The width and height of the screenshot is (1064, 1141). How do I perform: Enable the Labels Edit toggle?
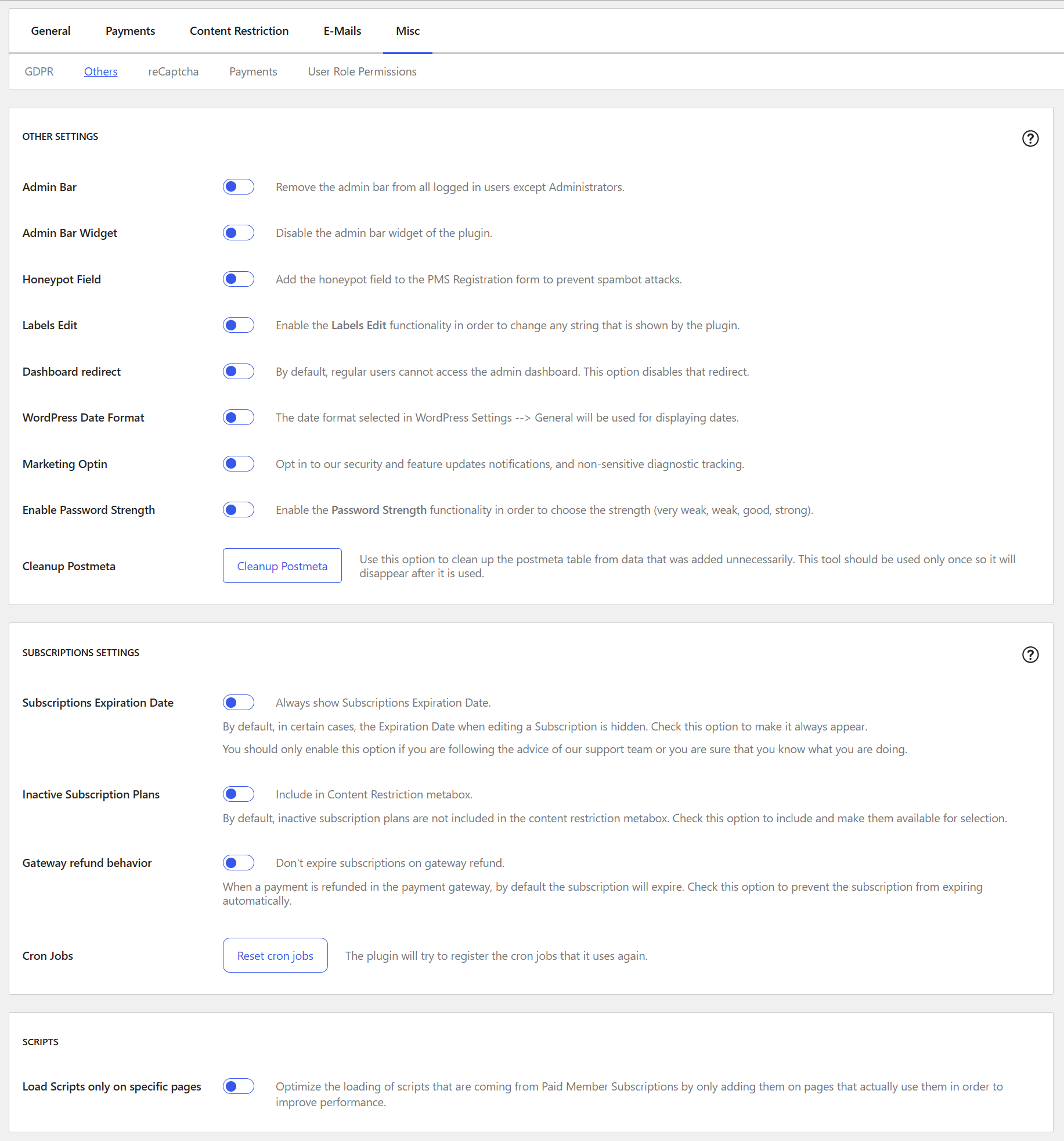coord(239,325)
